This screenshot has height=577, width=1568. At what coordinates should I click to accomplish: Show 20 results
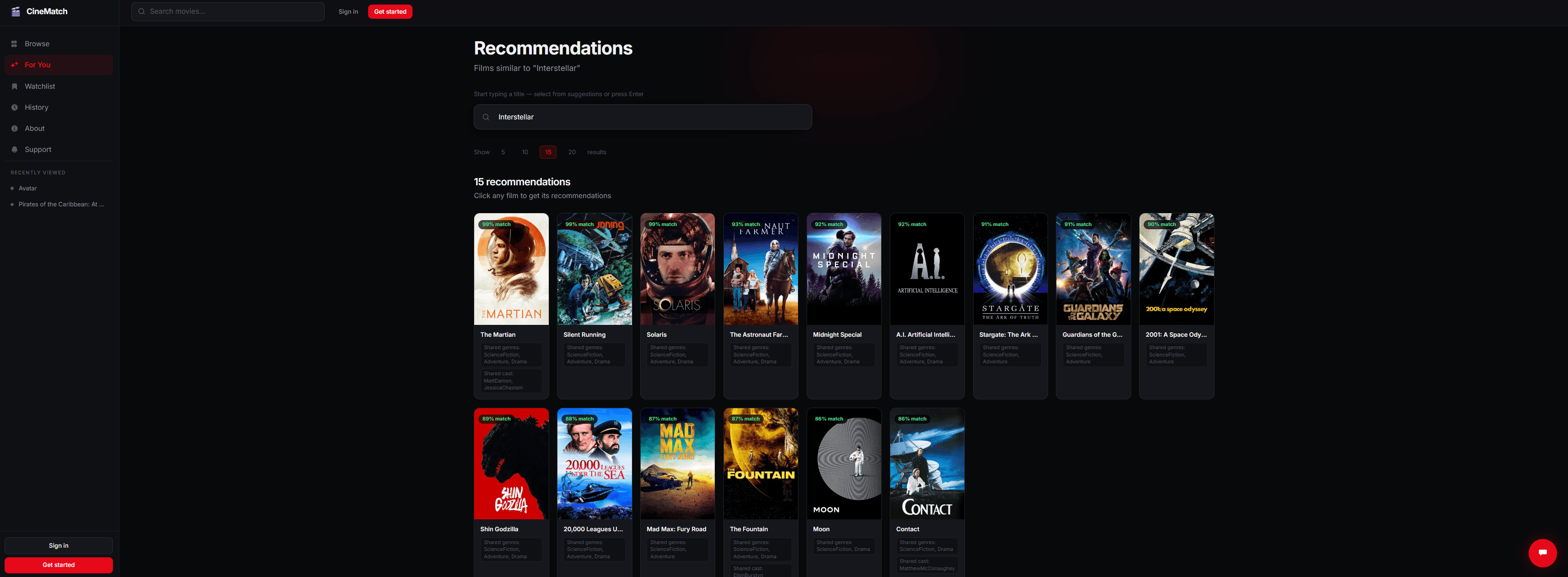(x=572, y=152)
